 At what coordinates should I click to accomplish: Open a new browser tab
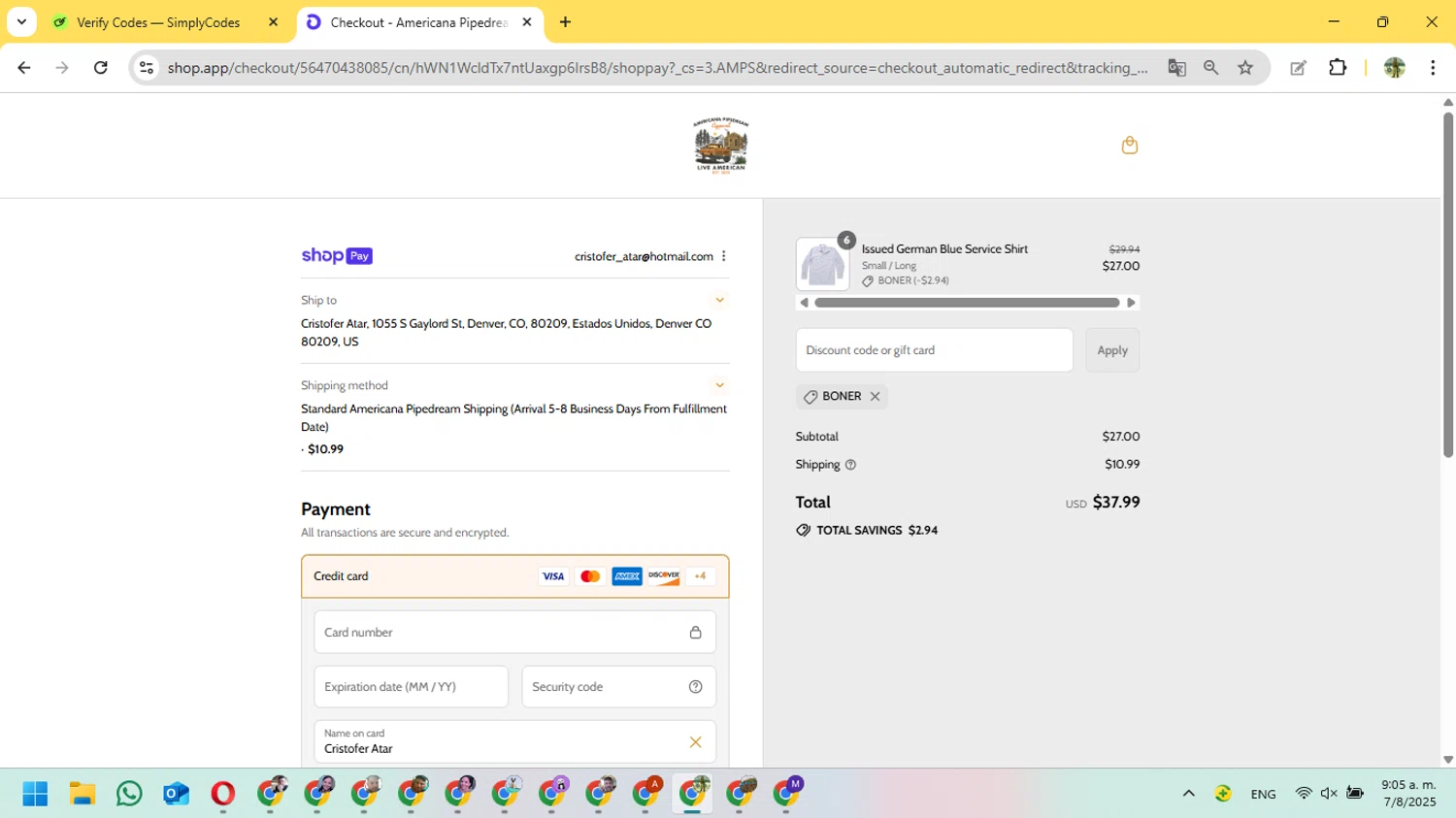pyautogui.click(x=565, y=22)
